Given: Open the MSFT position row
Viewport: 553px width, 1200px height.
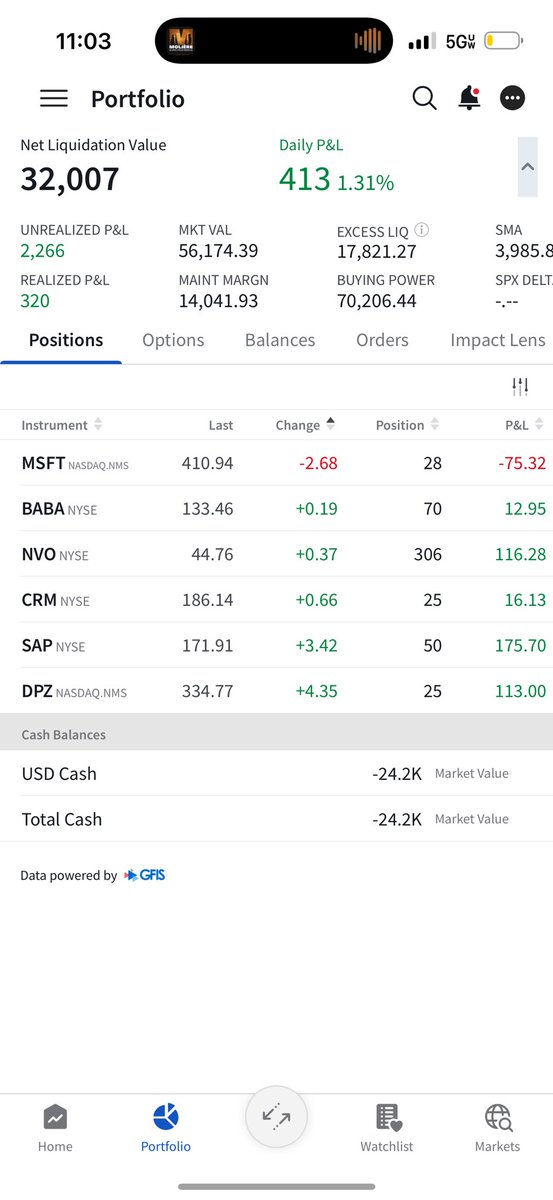Looking at the screenshot, I should click(276, 463).
